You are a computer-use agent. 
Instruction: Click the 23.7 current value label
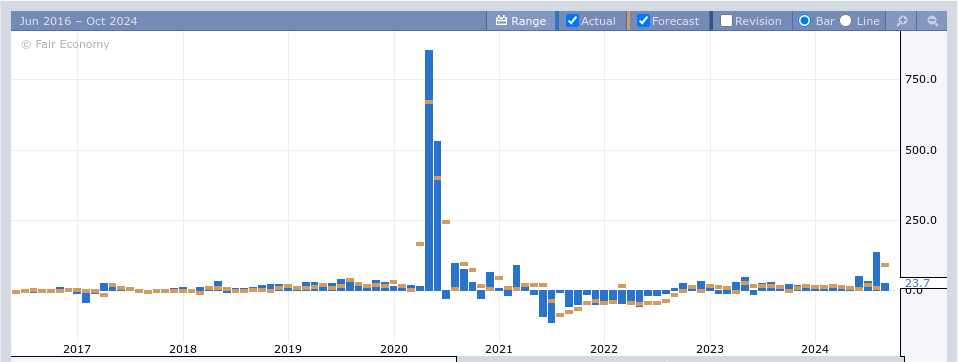pos(917,283)
